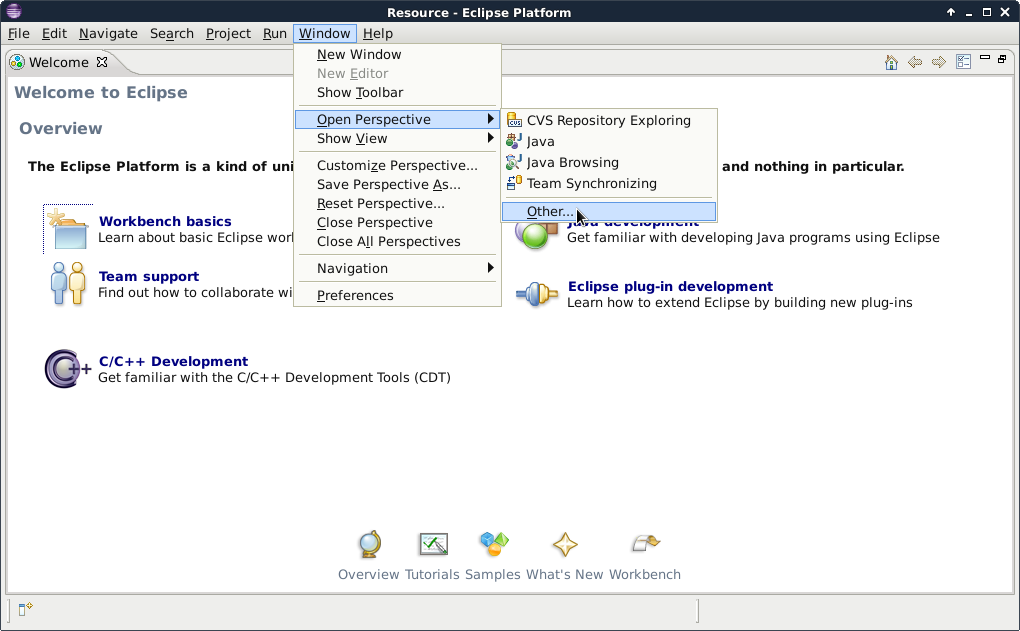Viewport: 1020px width, 631px height.
Task: Click the forward arrow navigation icon
Action: 939,62
